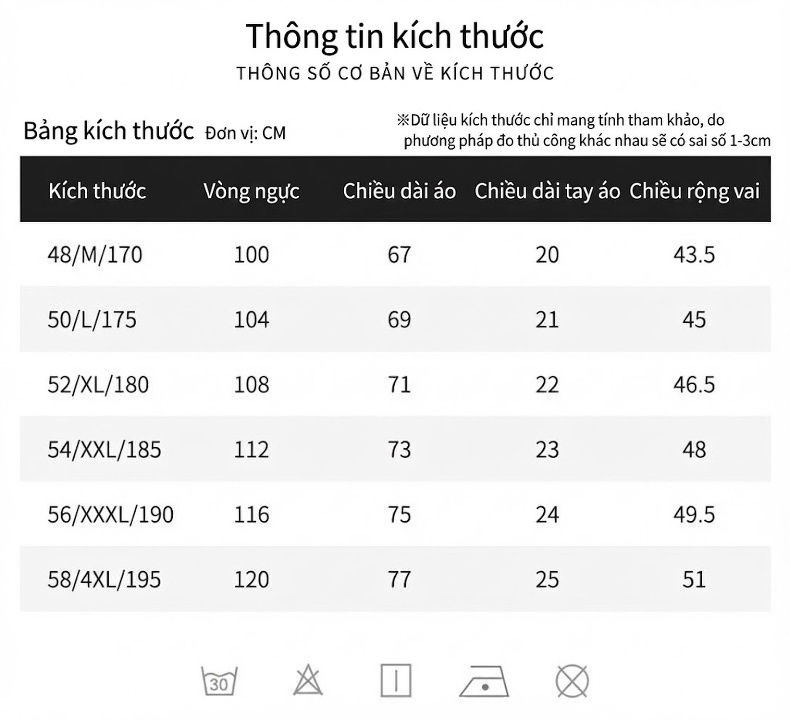Click the Chiều dài áo column header
The width and height of the screenshot is (790, 720).
[x=399, y=191]
